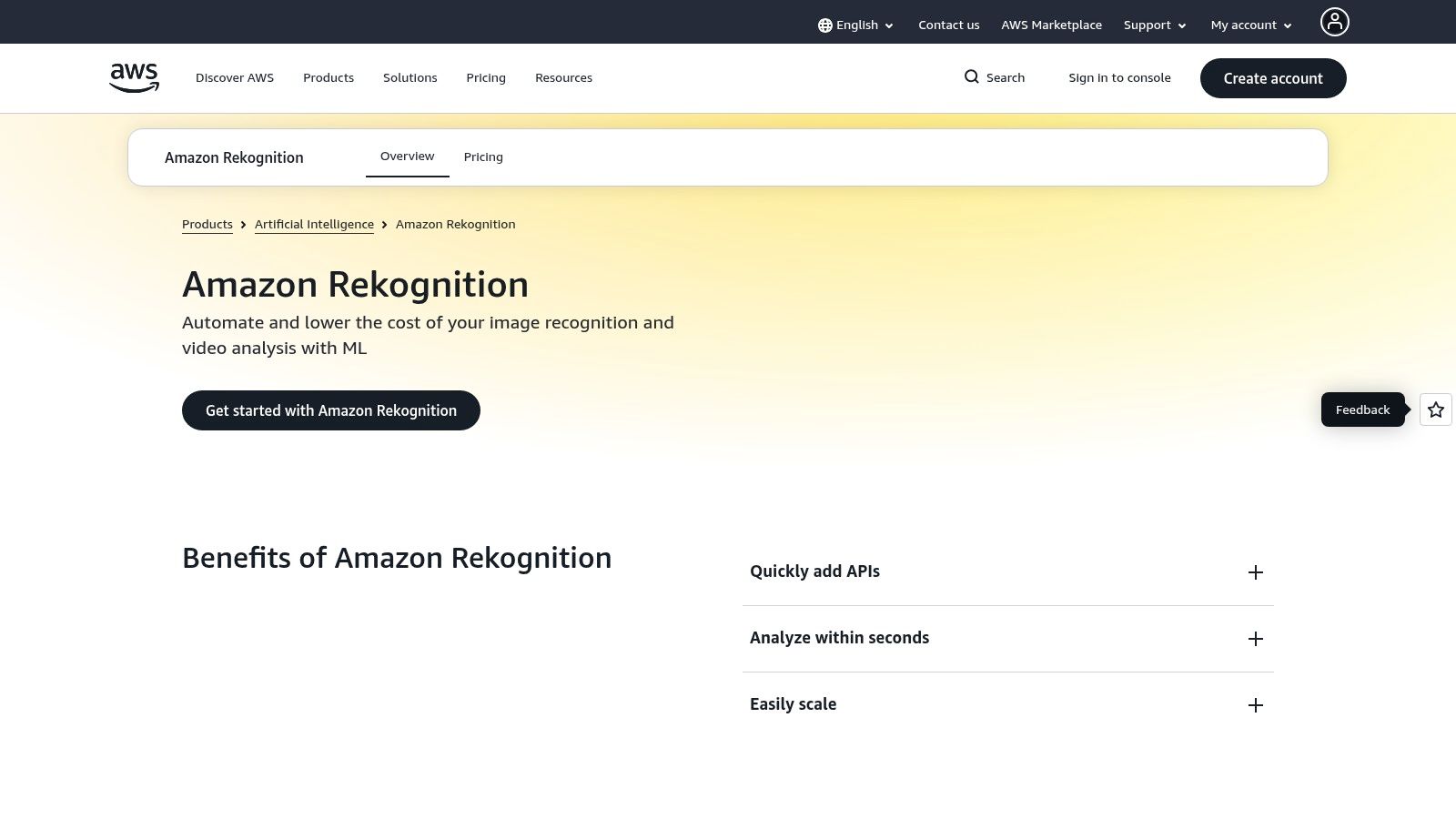Click the Benefits of Amazon Rekognition heading
This screenshot has height=819, width=1456.
click(x=397, y=558)
